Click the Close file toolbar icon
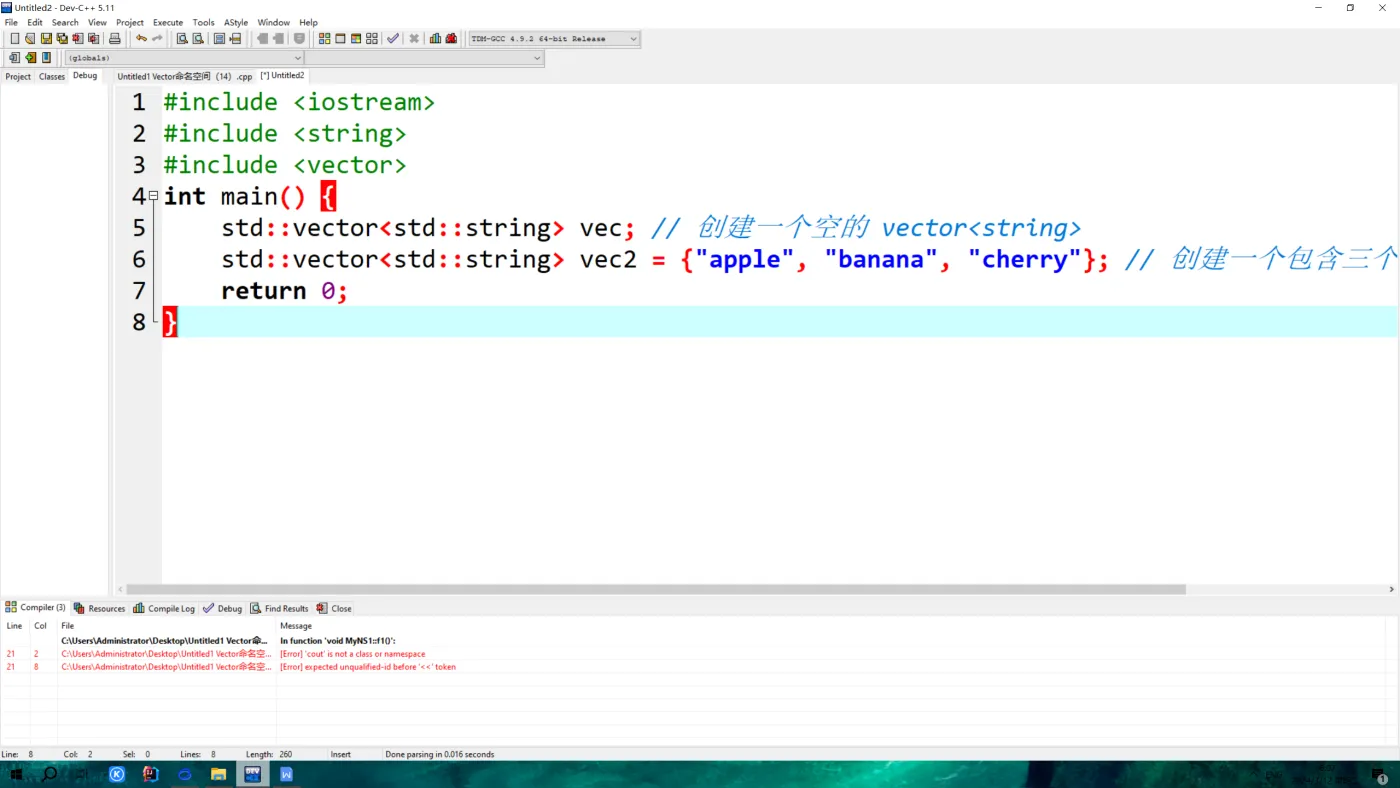 78,39
